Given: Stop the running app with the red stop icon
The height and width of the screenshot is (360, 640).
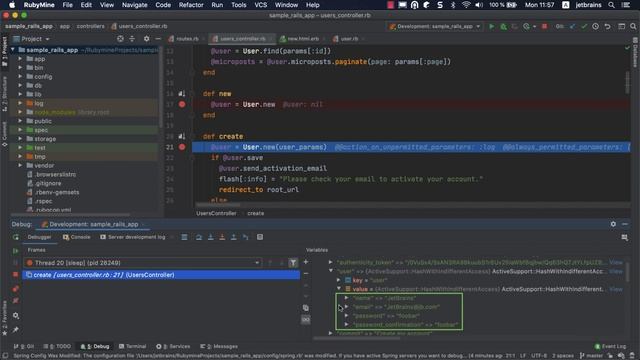Looking at the screenshot, I should tap(544, 27).
